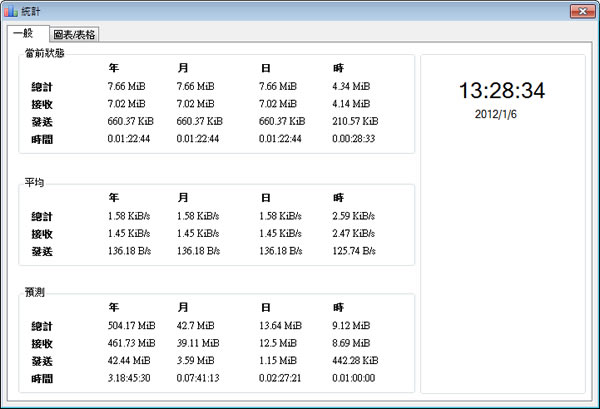Close the 統計 window
Screen dimensions: 600x409
click(581, 11)
